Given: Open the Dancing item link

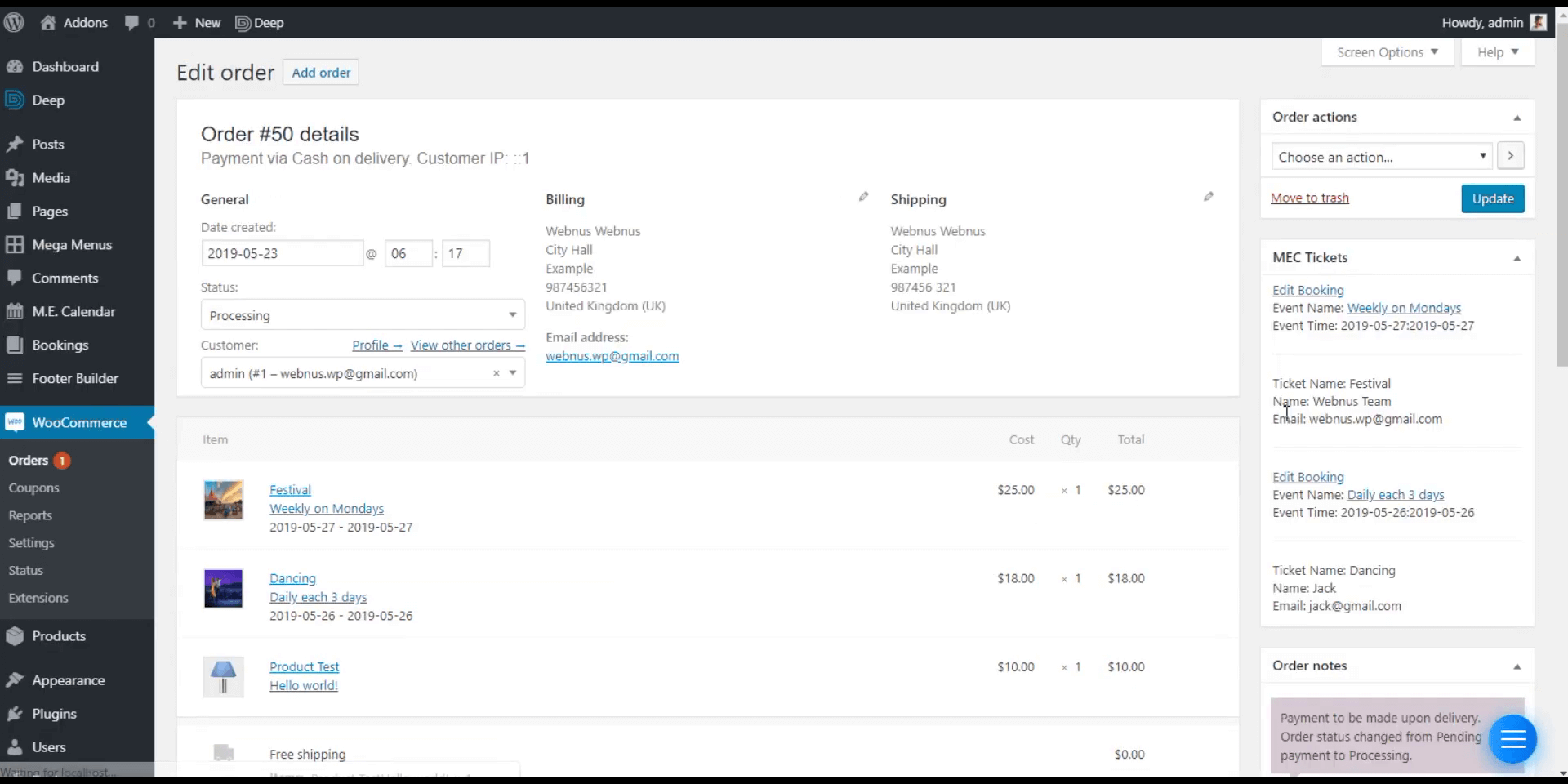Looking at the screenshot, I should click(292, 578).
